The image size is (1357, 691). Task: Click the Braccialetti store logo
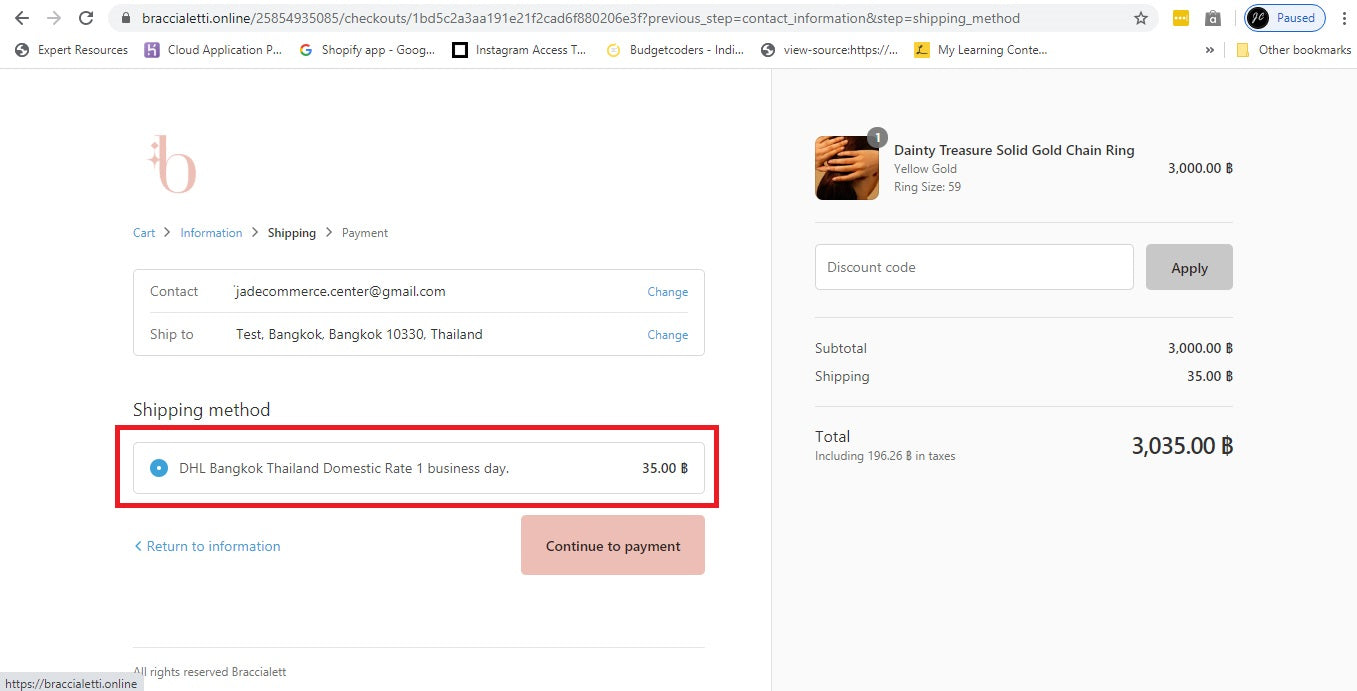pos(173,164)
